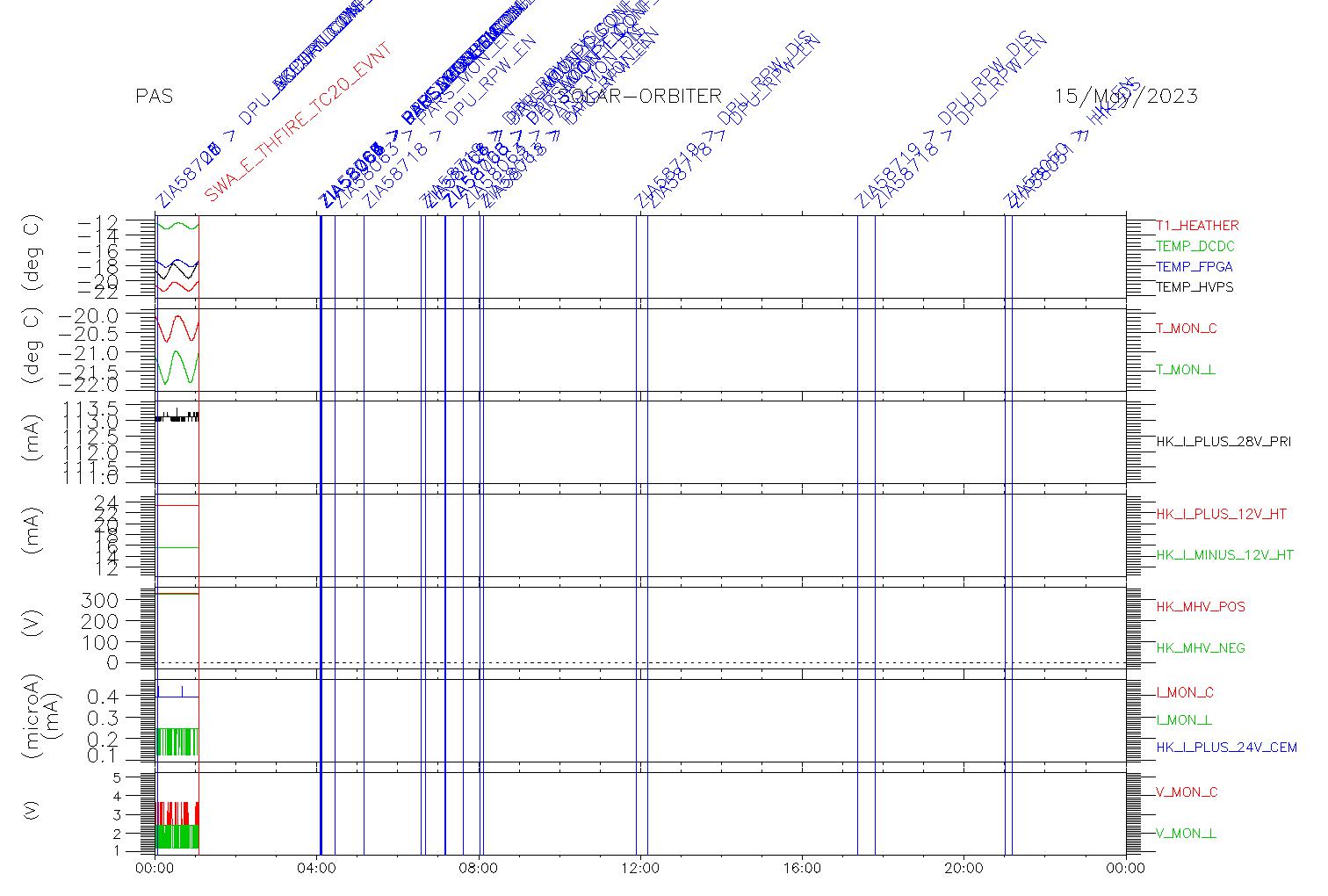Click the -21.0 tick in the T_MON panel
Viewport: 1328px width, 896px height.
[x=88, y=353]
